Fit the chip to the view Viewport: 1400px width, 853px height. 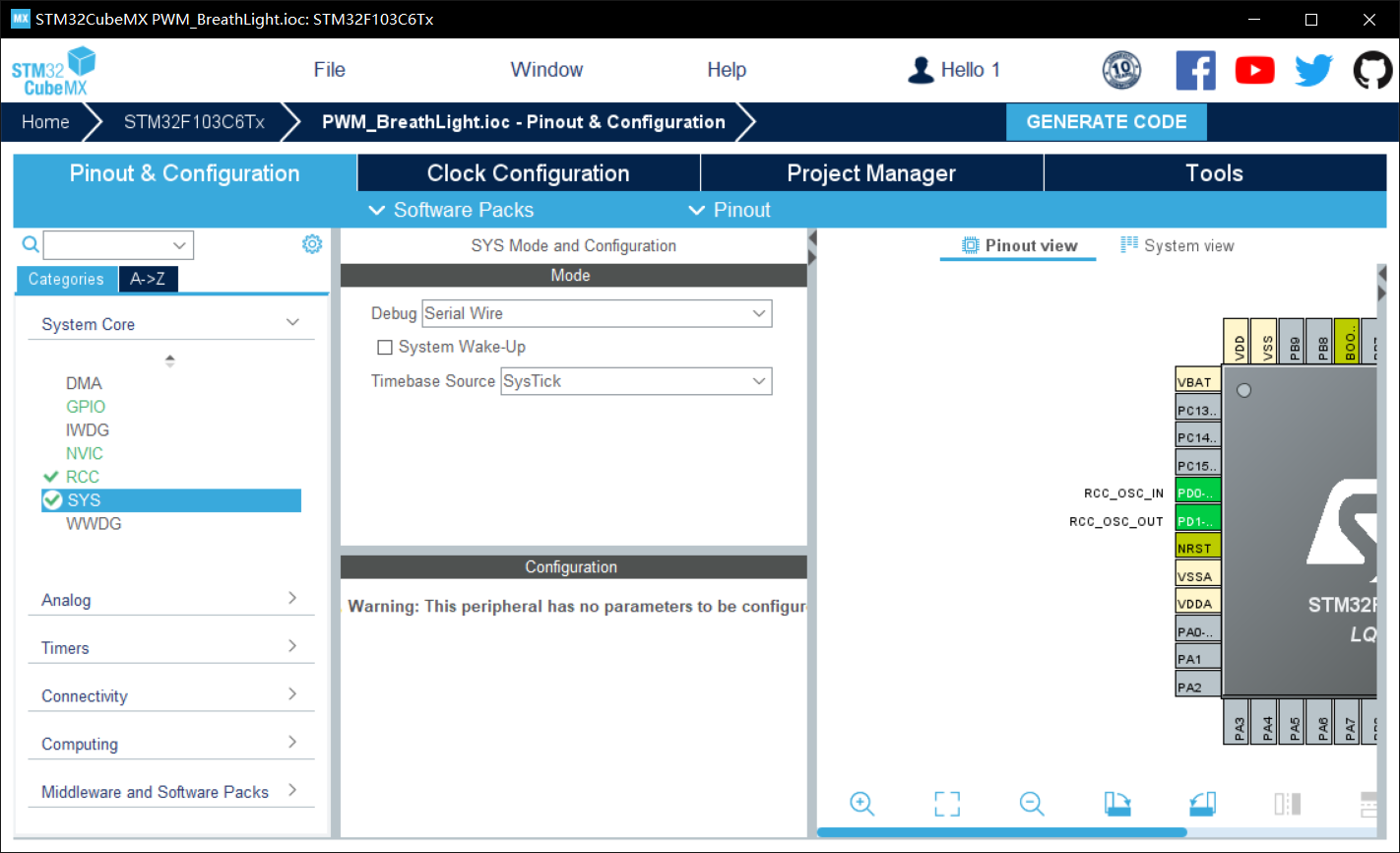947,804
